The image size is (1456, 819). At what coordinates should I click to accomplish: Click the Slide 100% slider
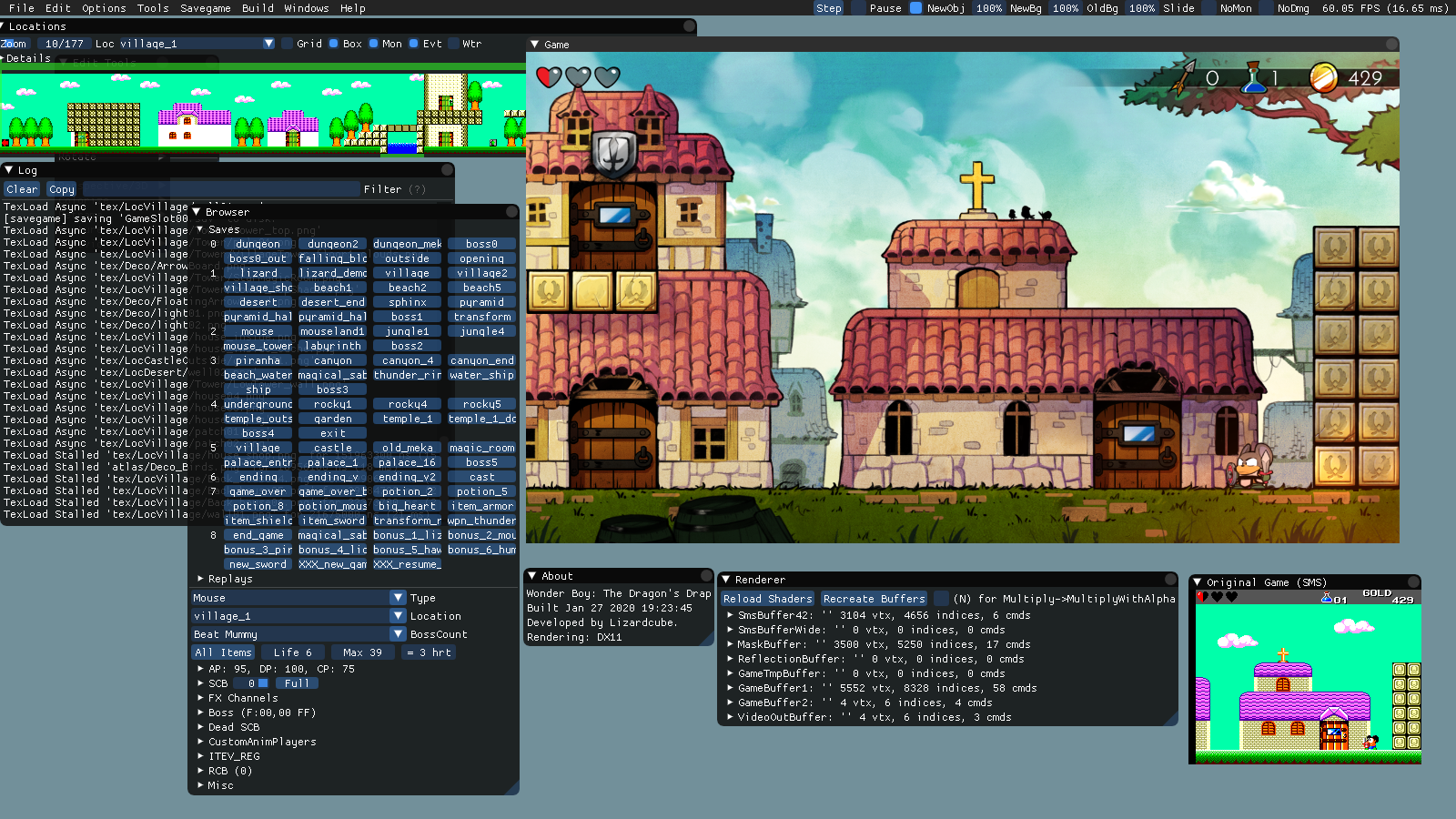click(x=1142, y=8)
